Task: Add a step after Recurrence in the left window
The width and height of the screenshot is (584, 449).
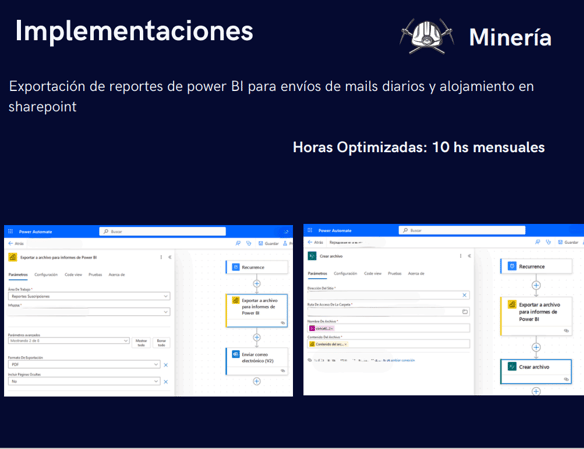Action: click(x=257, y=284)
